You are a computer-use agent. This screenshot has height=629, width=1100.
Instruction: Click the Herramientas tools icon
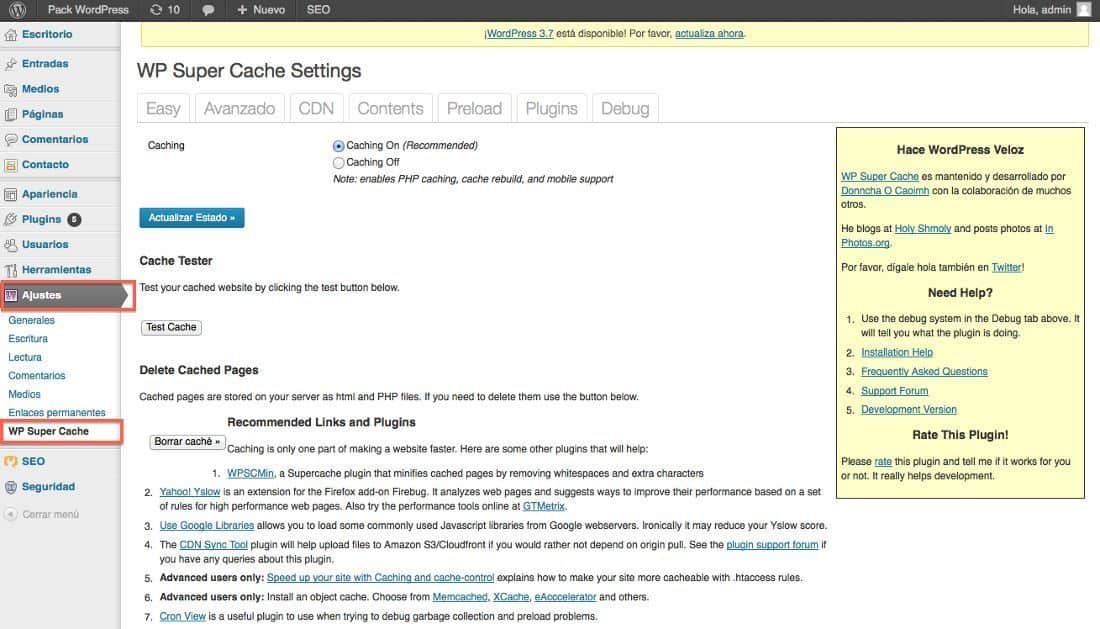pyautogui.click(x=11, y=271)
